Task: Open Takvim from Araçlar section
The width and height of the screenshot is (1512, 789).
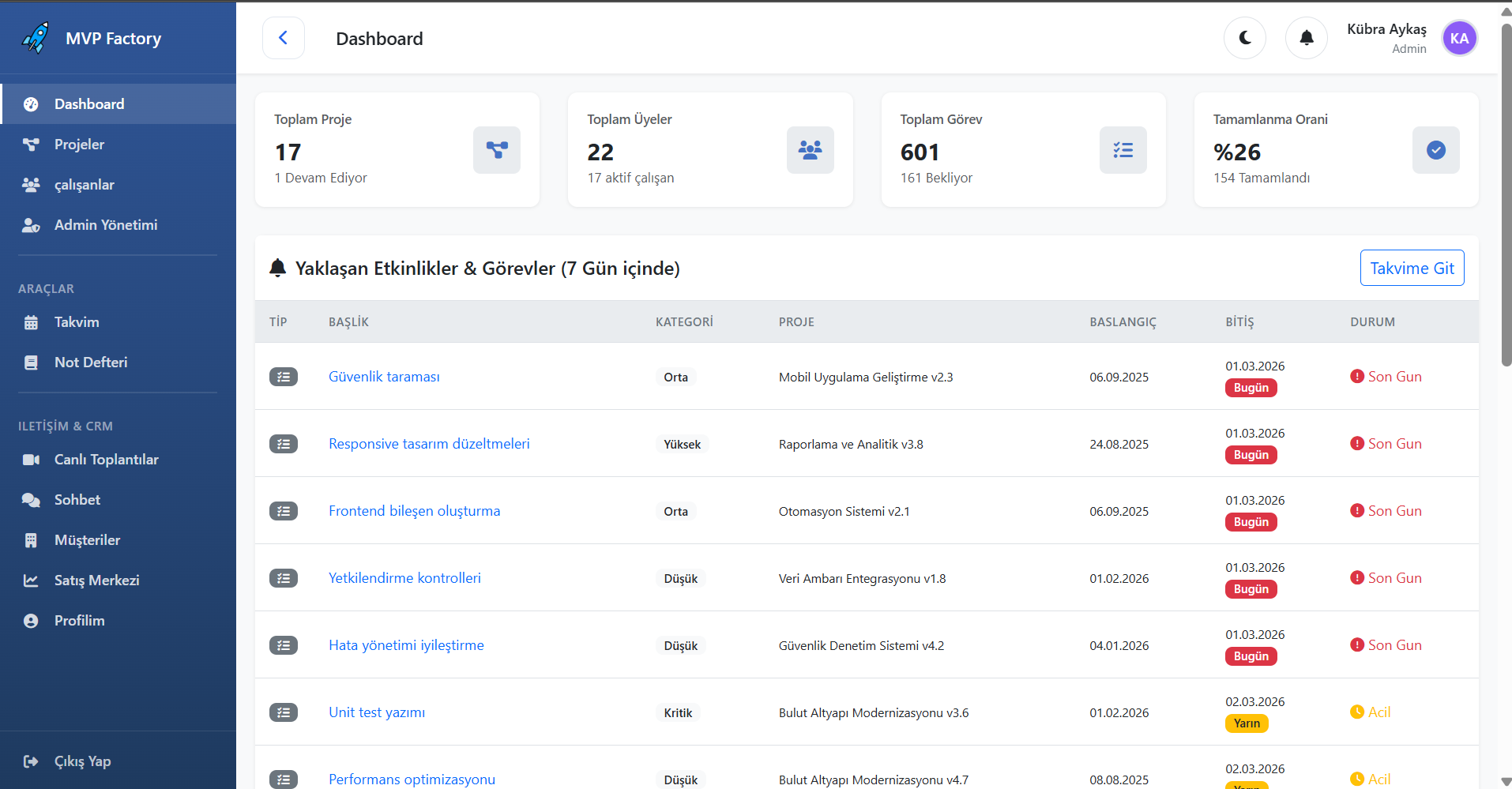Action: point(118,322)
